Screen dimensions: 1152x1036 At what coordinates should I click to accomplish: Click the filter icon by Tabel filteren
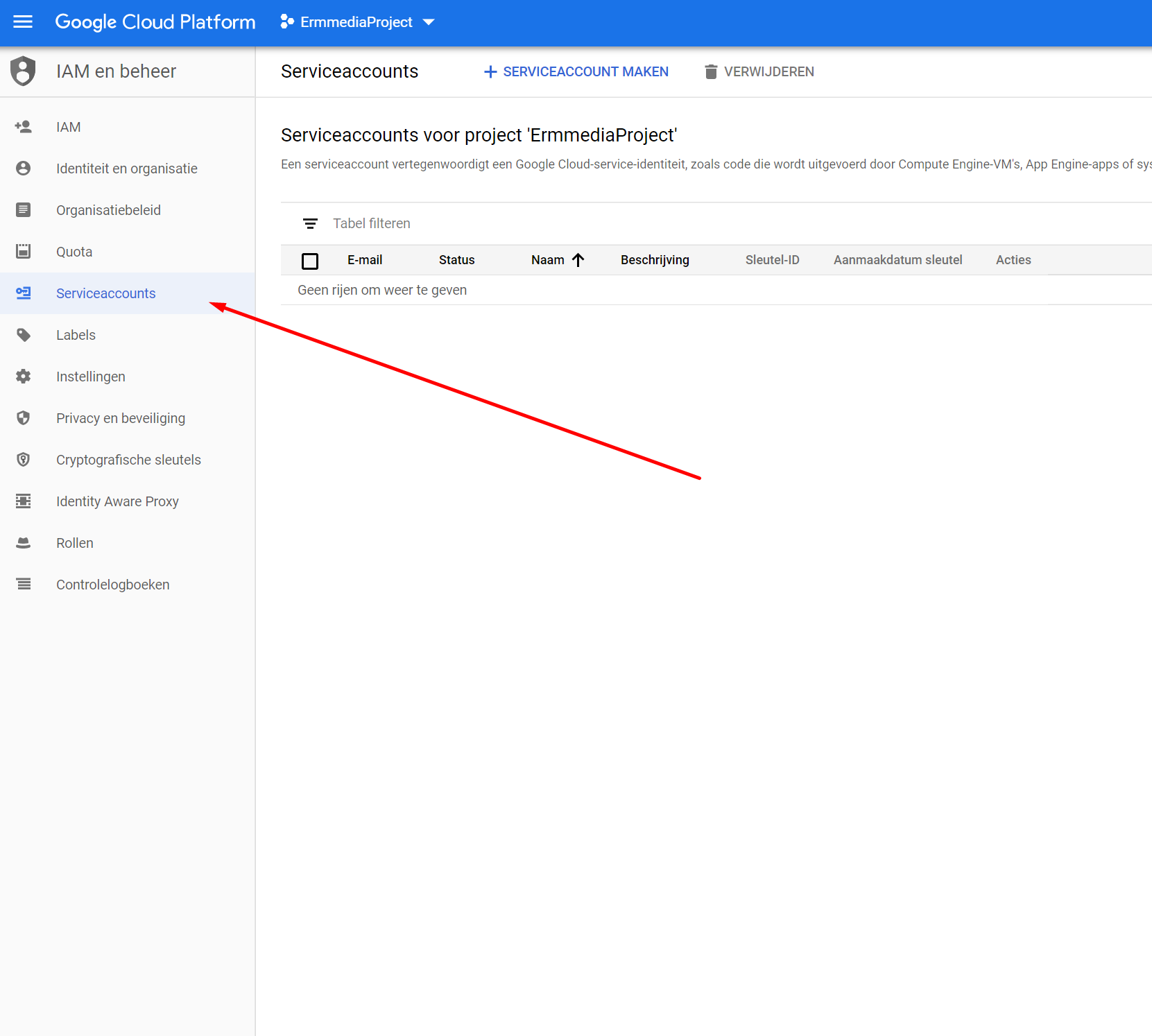(x=310, y=223)
